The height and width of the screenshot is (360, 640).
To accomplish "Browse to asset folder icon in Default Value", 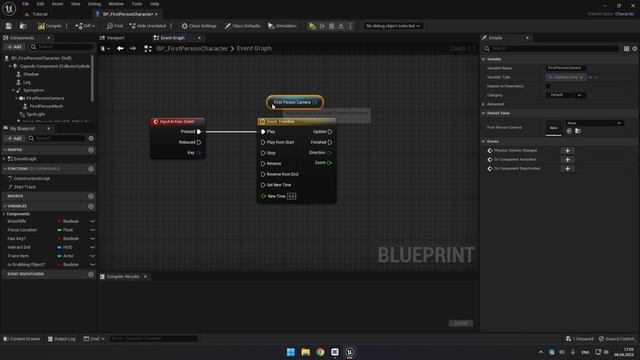I will (578, 131).
